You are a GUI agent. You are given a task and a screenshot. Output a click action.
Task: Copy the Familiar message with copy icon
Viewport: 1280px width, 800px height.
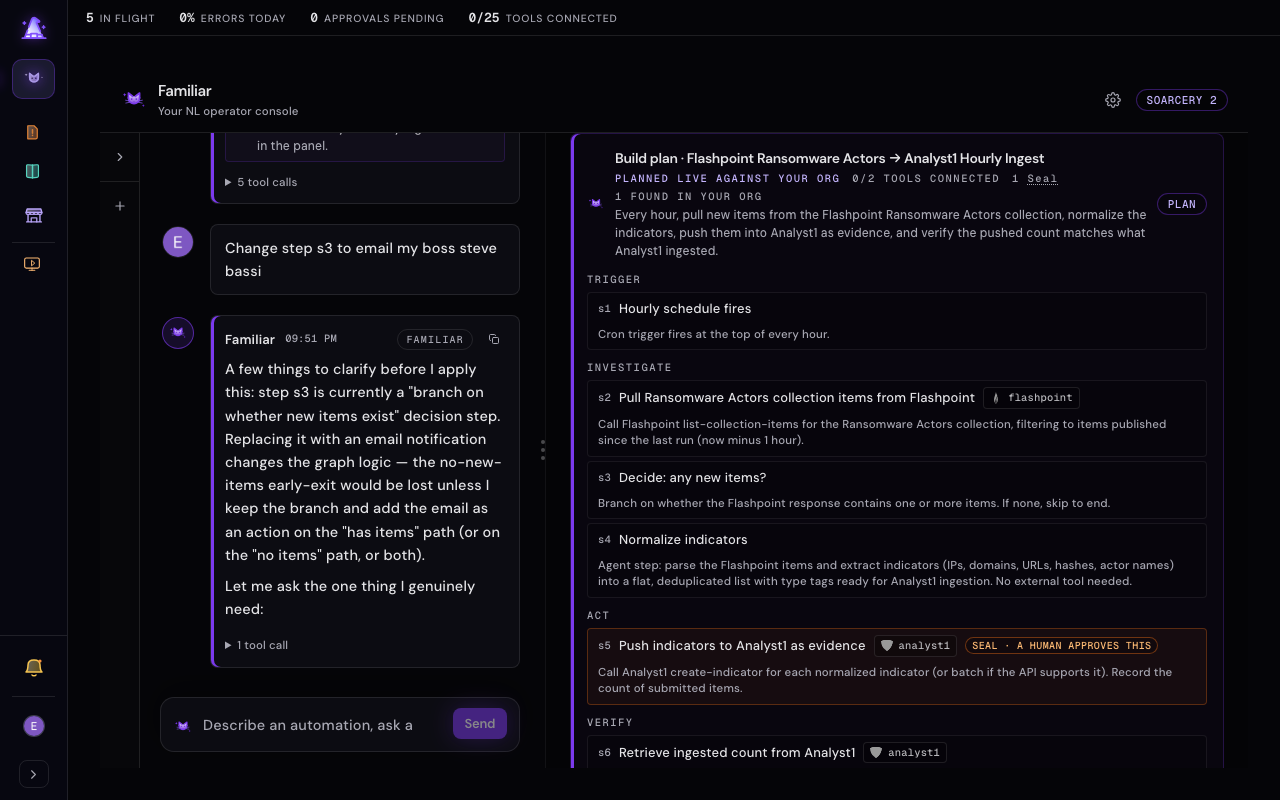494,340
